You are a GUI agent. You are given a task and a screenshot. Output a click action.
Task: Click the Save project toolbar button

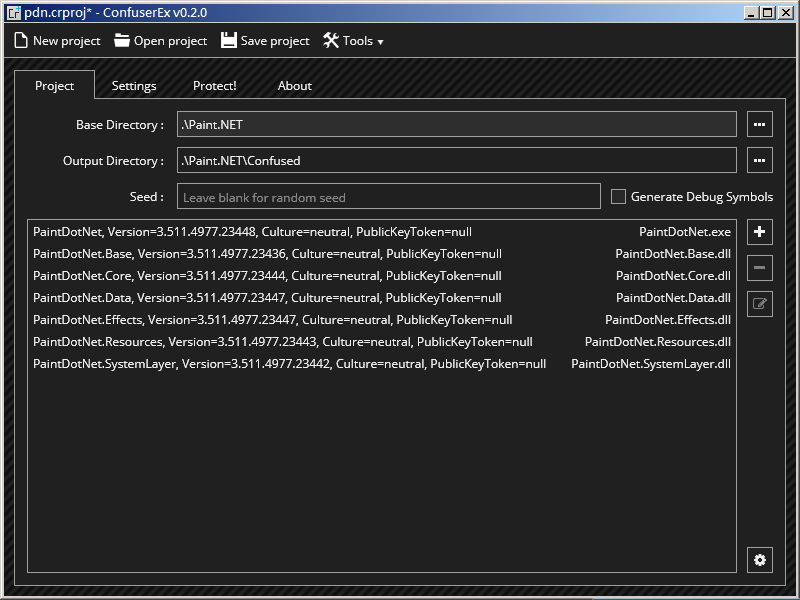point(265,41)
